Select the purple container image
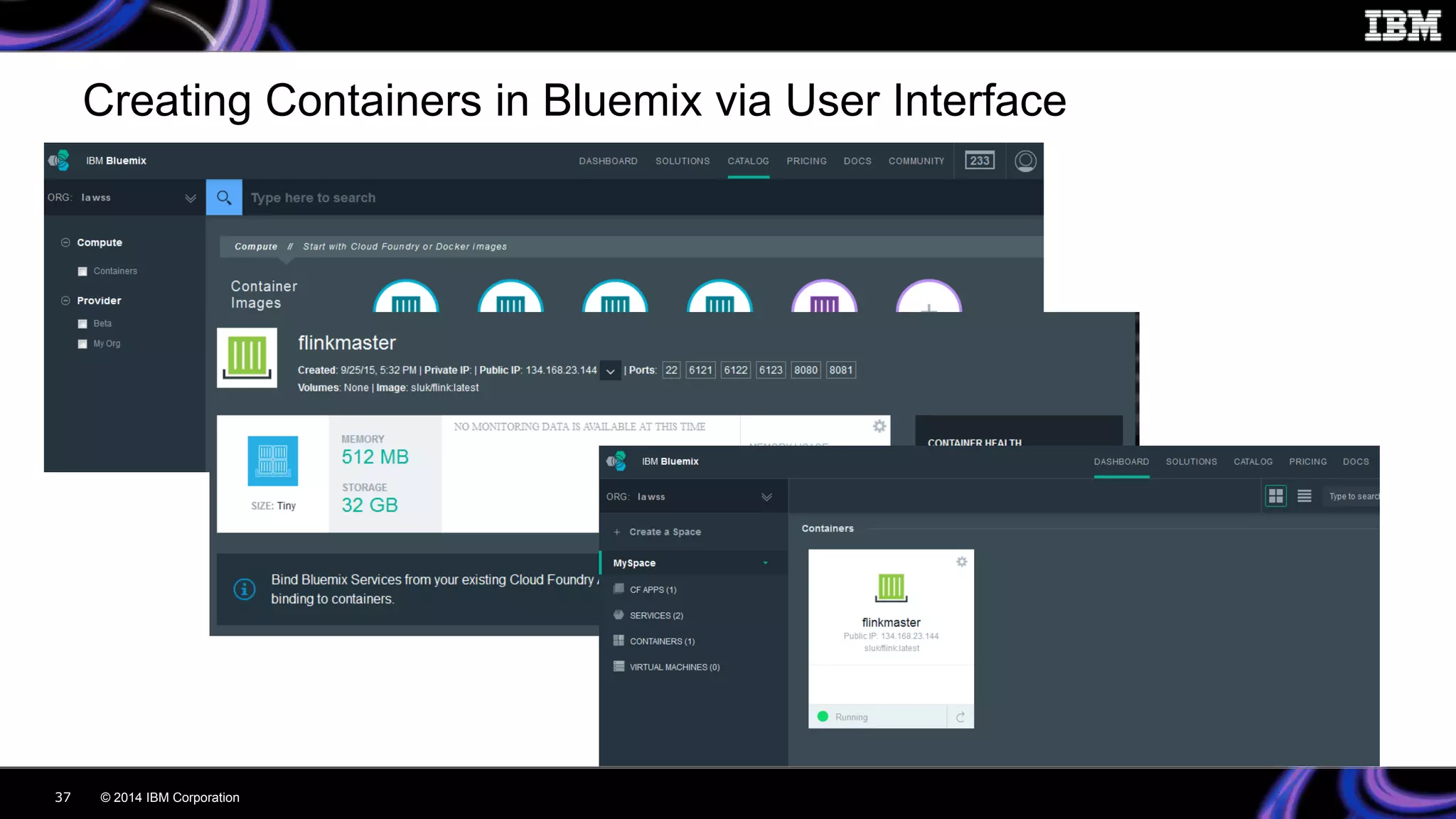This screenshot has height=819, width=1456. [825, 296]
